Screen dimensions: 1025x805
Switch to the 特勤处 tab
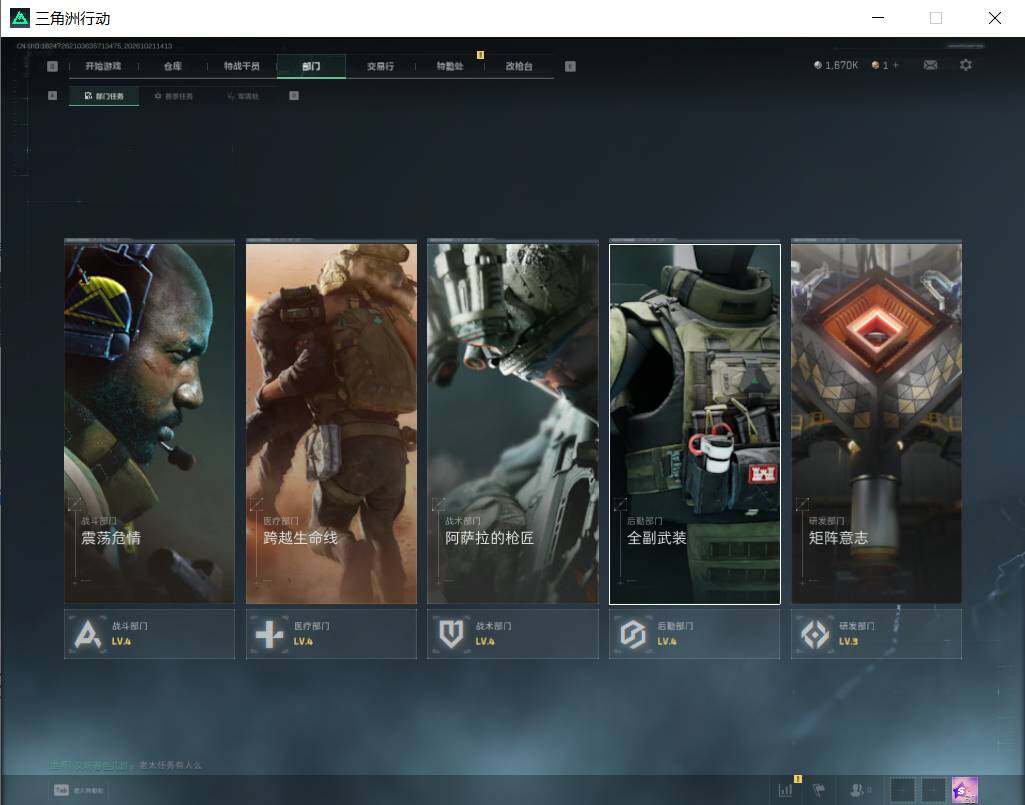pyautogui.click(x=450, y=66)
